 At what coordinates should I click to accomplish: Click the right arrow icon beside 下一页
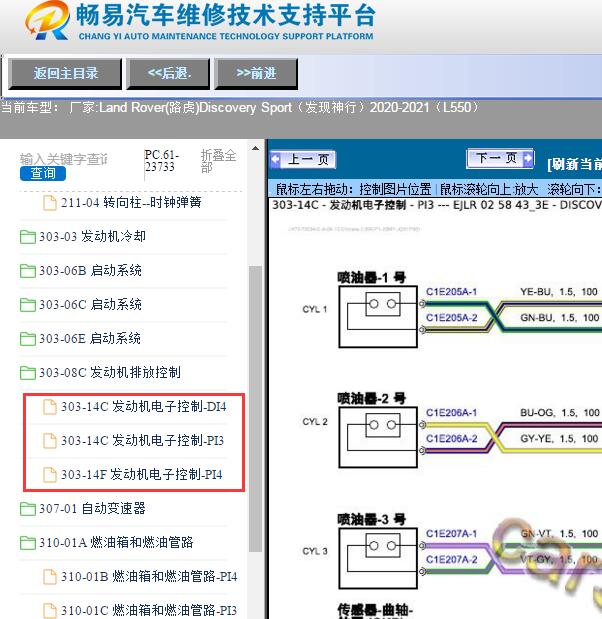528,158
